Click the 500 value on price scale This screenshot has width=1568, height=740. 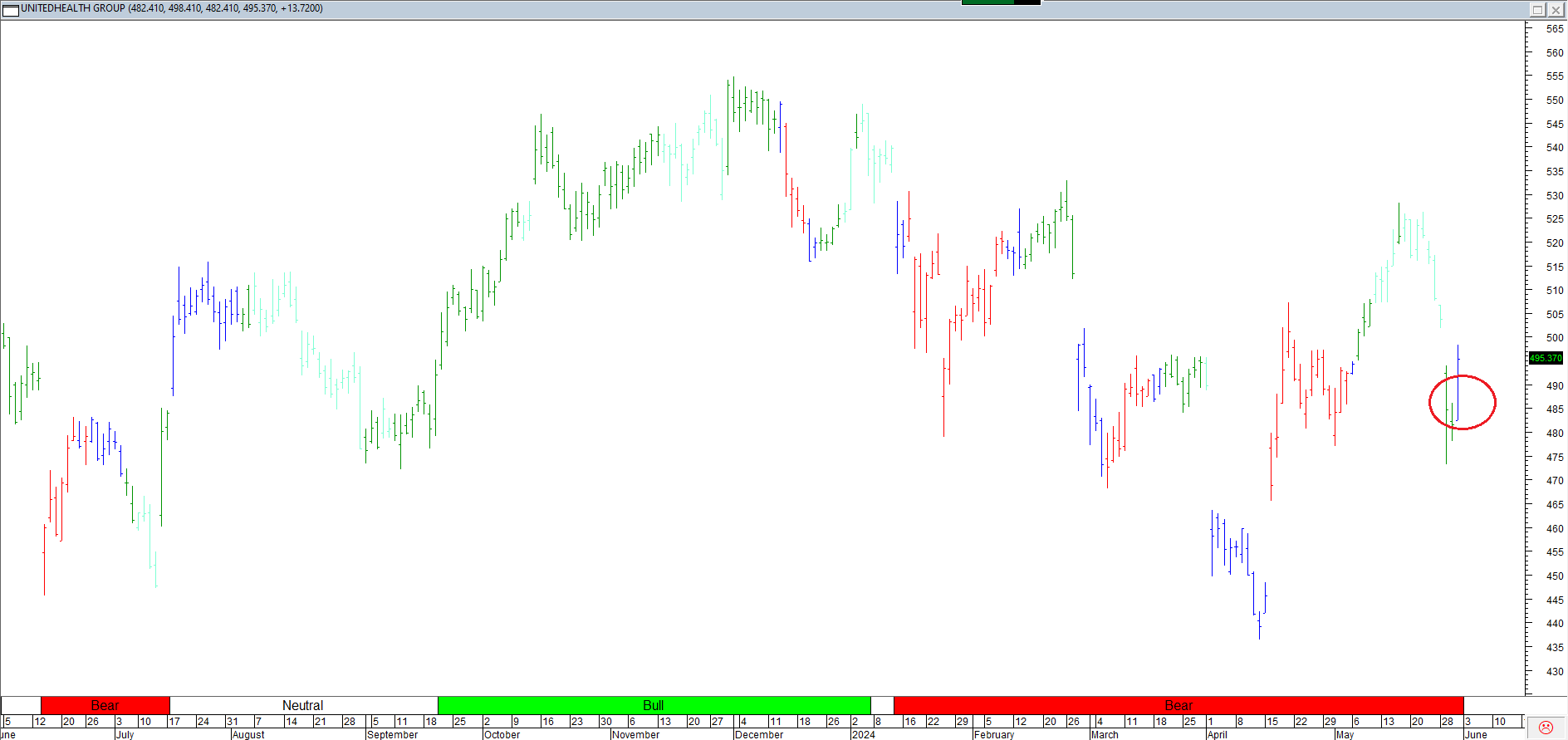point(1555,338)
